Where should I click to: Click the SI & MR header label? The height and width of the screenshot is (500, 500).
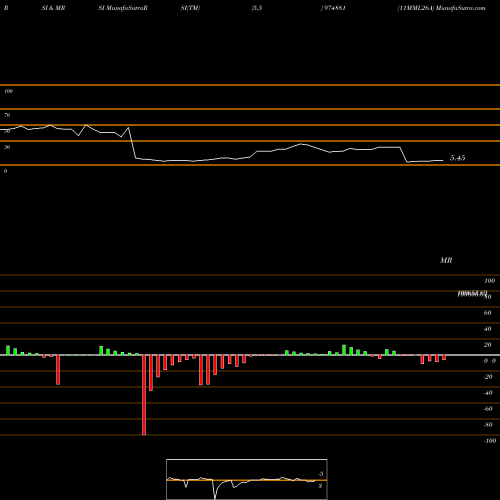tap(53, 8)
